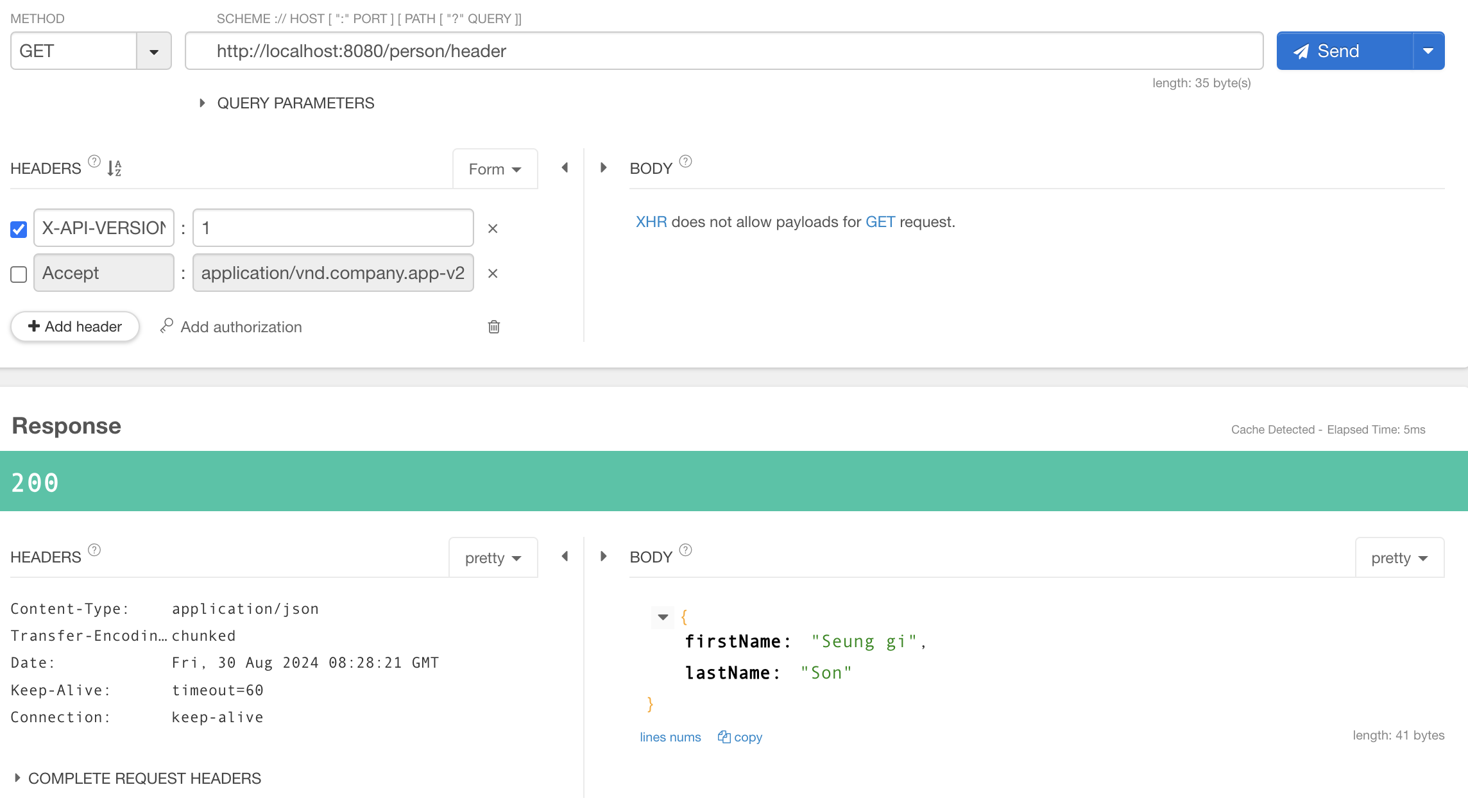Viewport: 1468px width, 812px height.
Task: Open the Send button options arrow
Action: 1428,51
